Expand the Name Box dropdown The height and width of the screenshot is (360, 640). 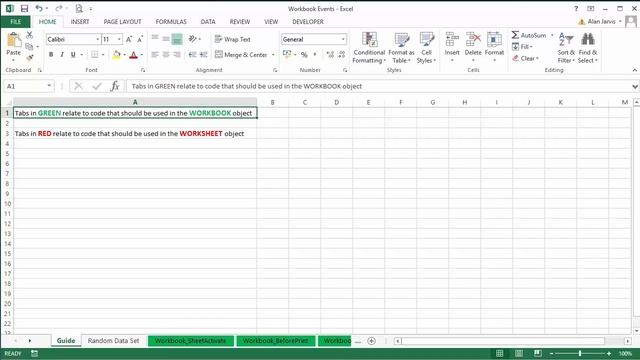(x=49, y=86)
